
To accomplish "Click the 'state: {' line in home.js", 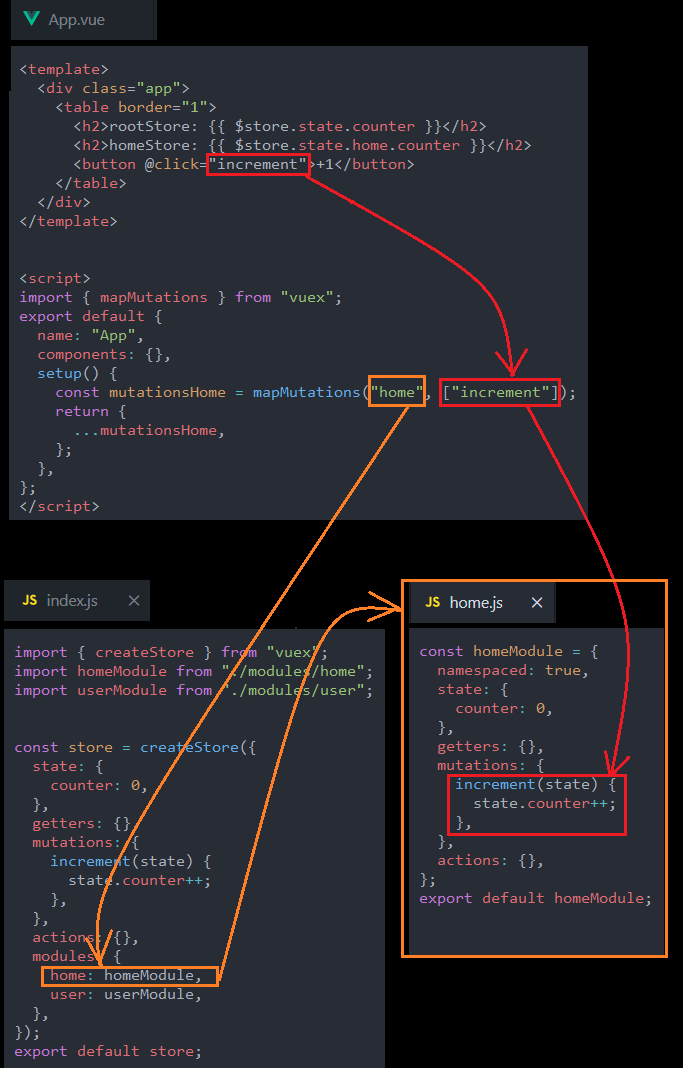I will point(473,689).
